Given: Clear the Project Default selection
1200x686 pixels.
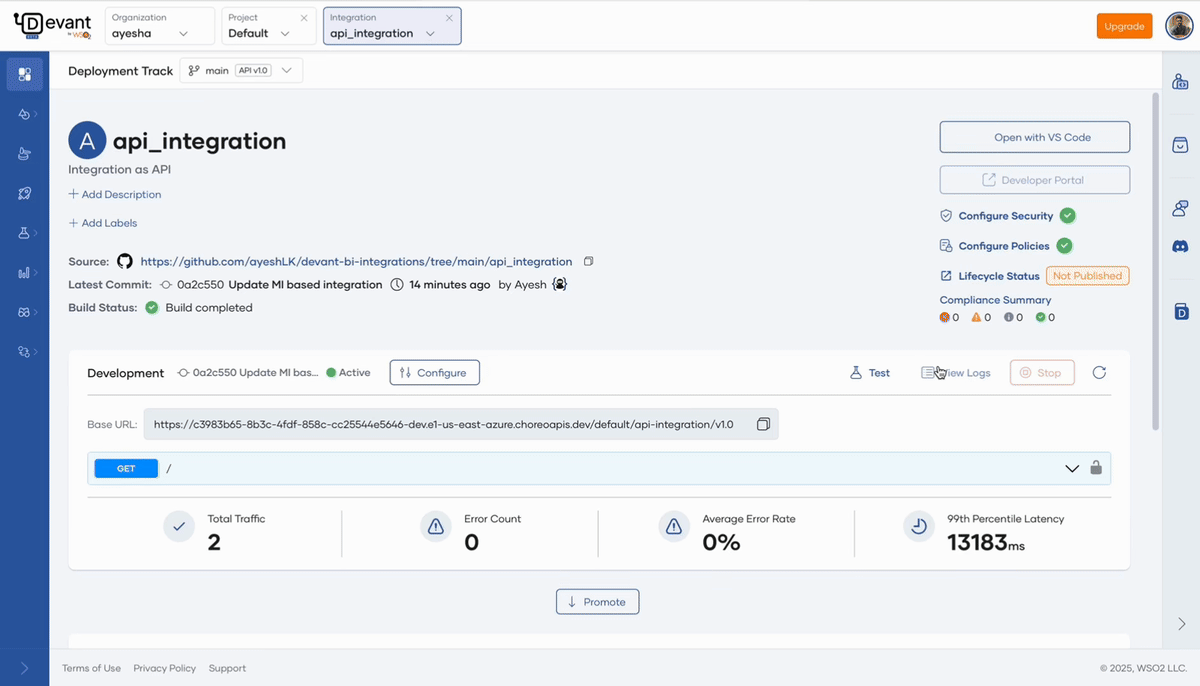Looking at the screenshot, I should [304, 18].
